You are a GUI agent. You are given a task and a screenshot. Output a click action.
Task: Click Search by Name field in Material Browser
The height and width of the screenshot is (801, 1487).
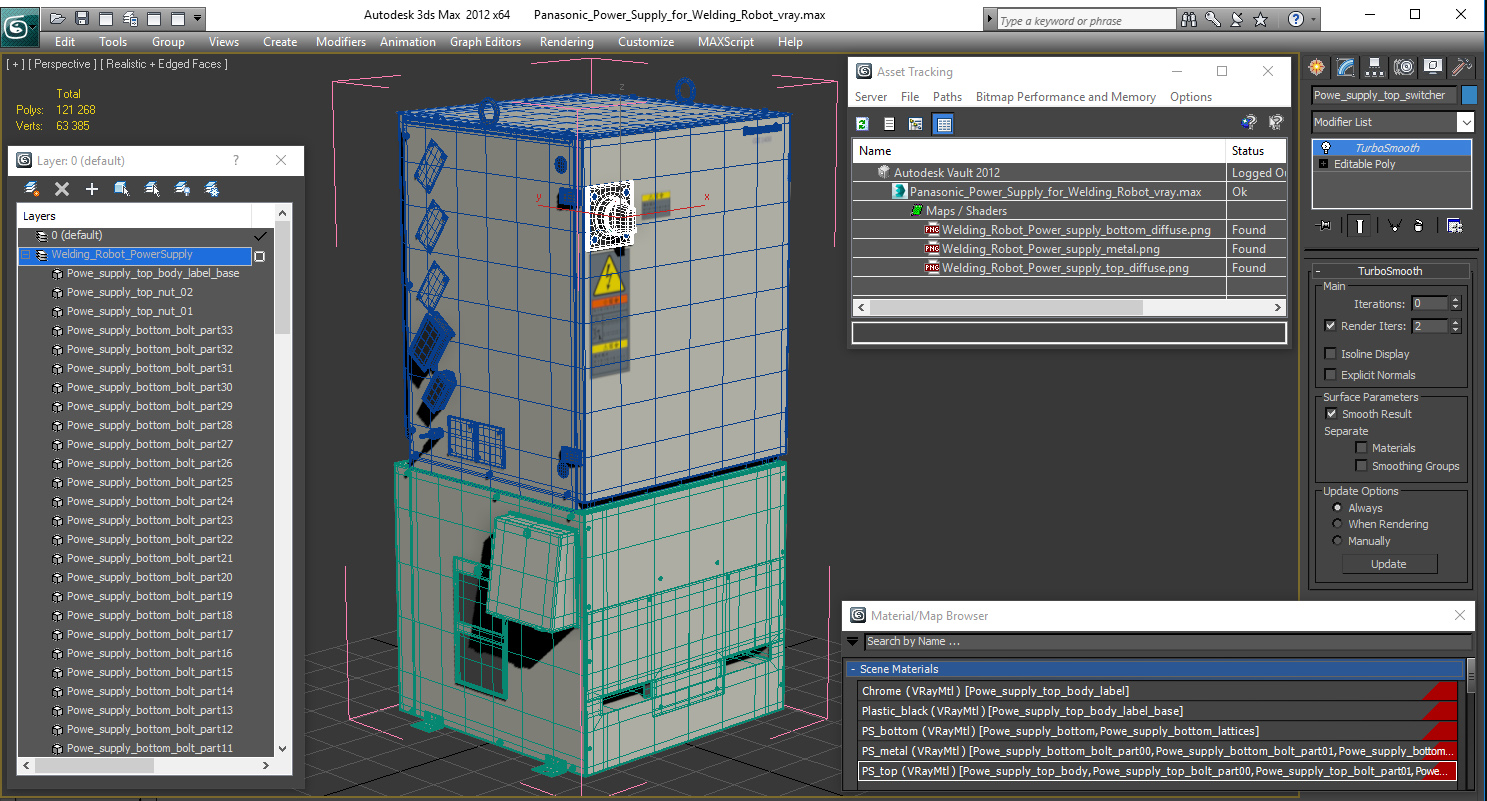pos(1167,642)
